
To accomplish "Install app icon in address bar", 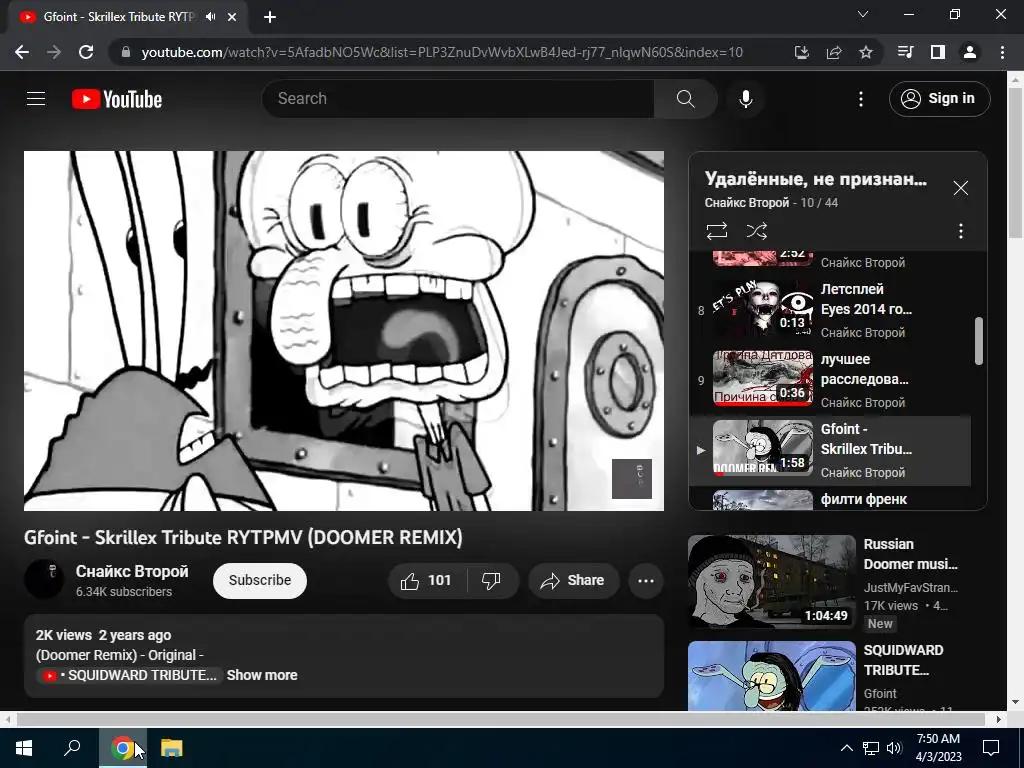I will 802,52.
